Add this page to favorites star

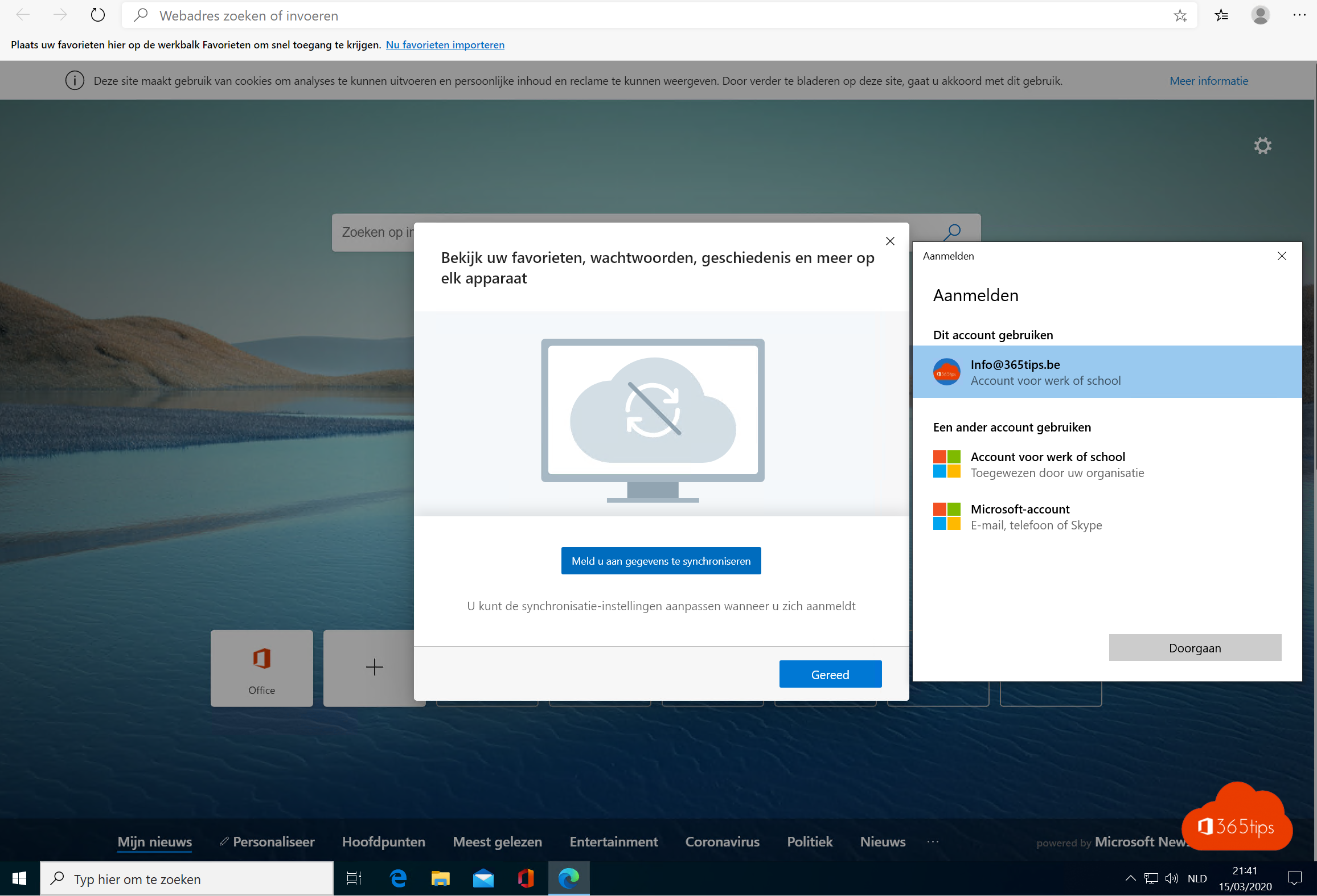(x=1180, y=15)
